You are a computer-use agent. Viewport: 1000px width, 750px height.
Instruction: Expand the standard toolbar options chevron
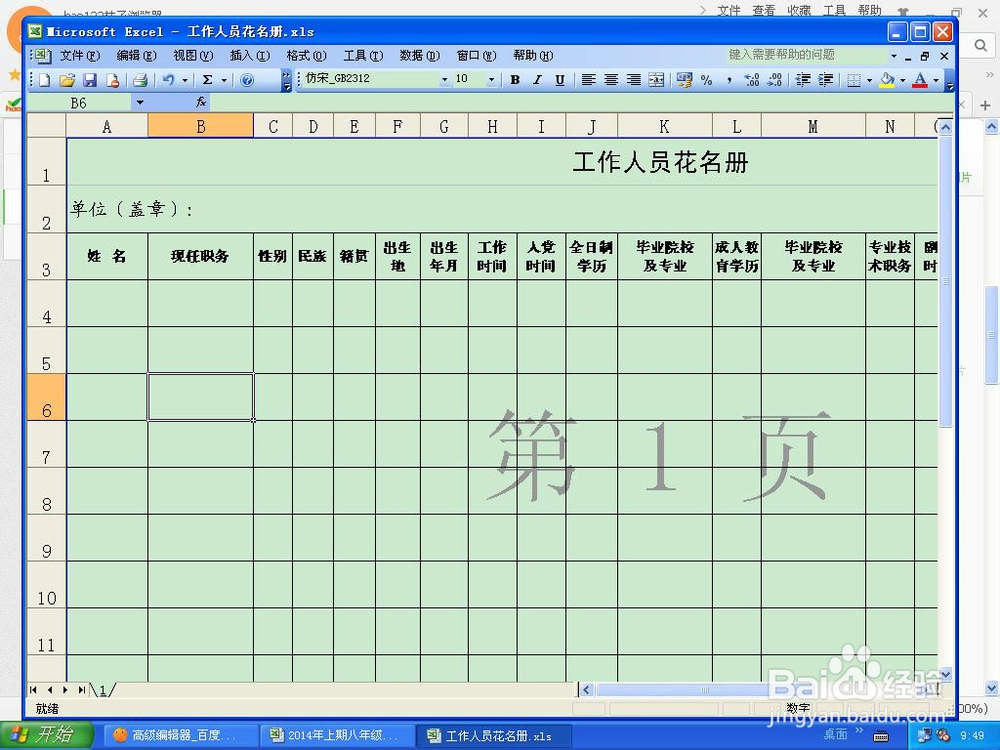286,80
